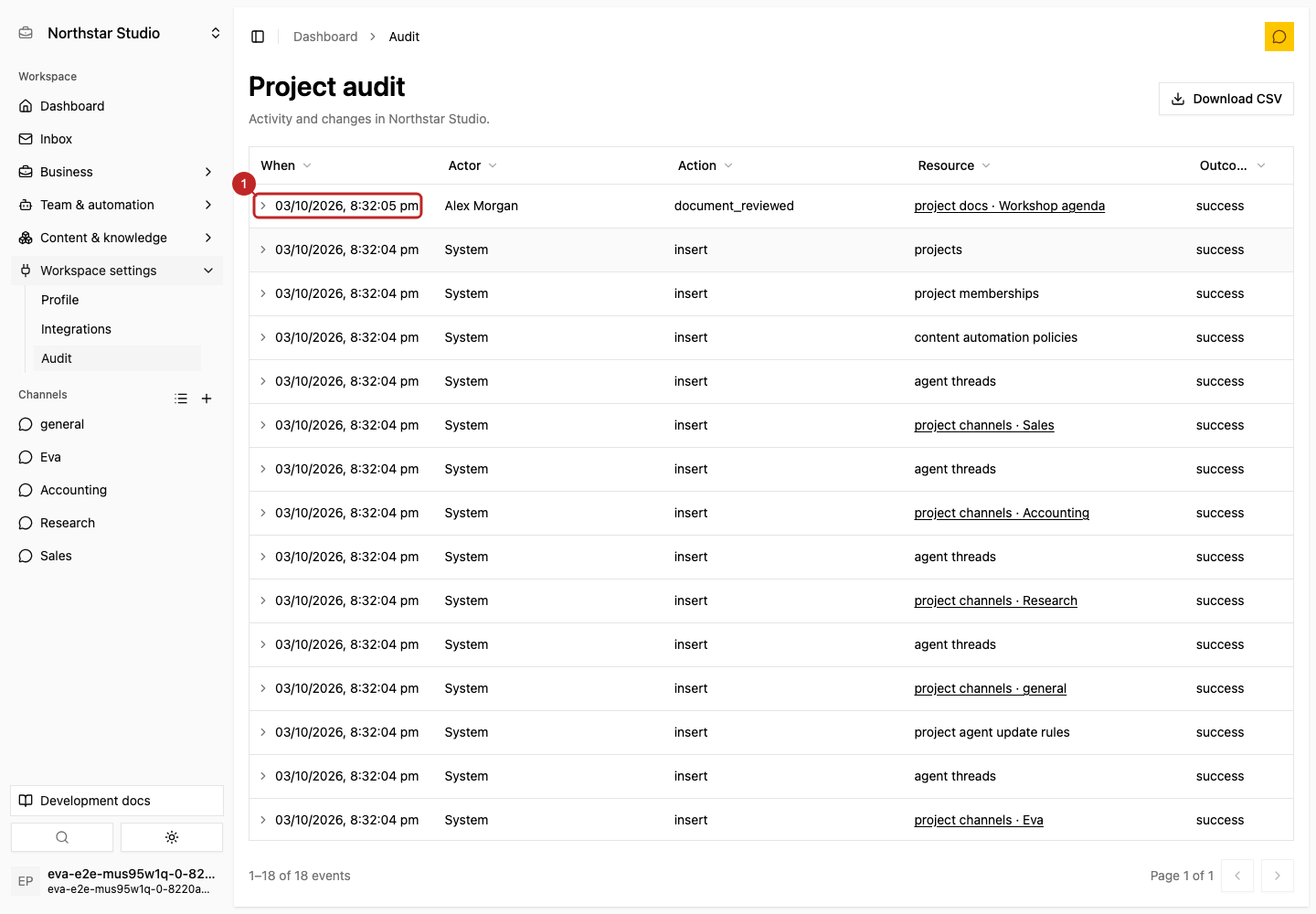Screen dimensions: 1316x914
Task: Open project channels · Accounting link
Action: pyautogui.click(x=1002, y=513)
